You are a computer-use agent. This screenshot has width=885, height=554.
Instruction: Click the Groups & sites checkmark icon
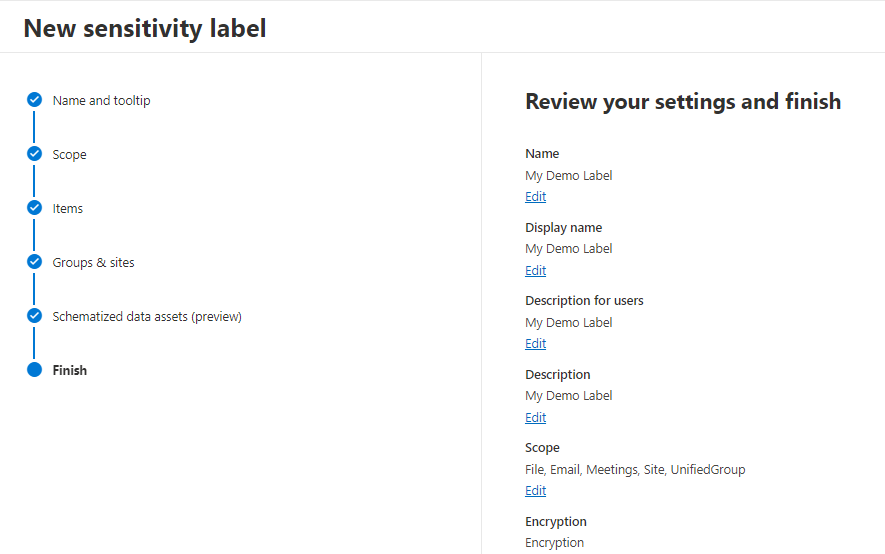[34, 262]
